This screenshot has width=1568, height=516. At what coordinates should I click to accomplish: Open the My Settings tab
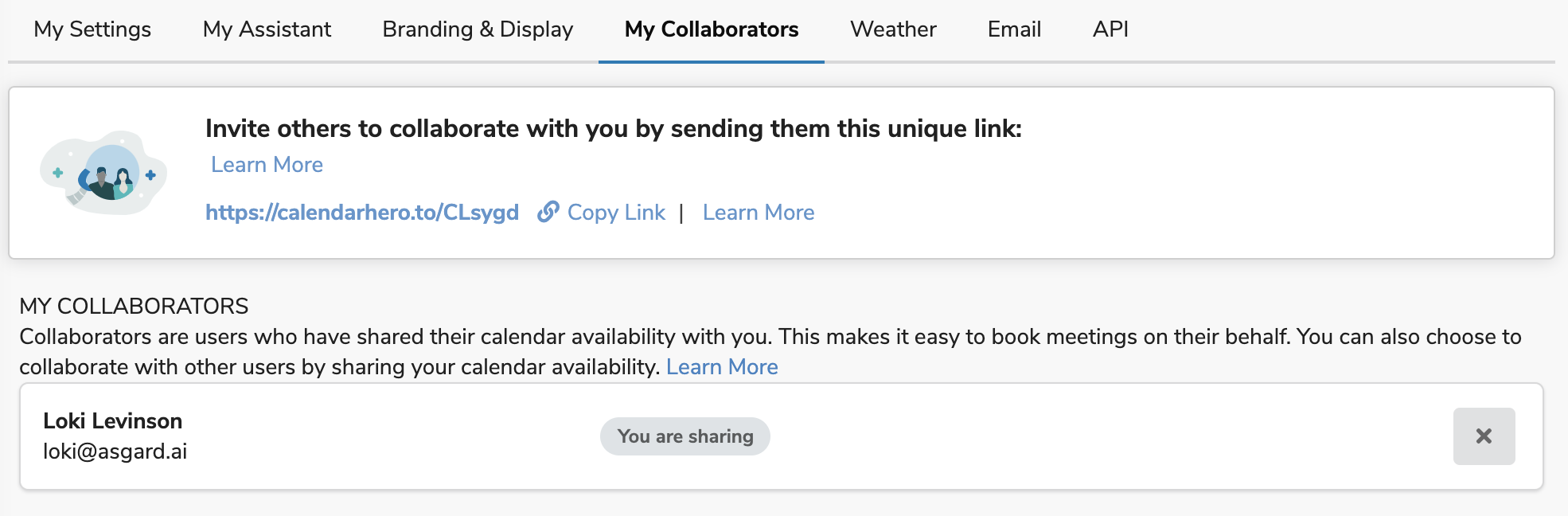tap(92, 29)
